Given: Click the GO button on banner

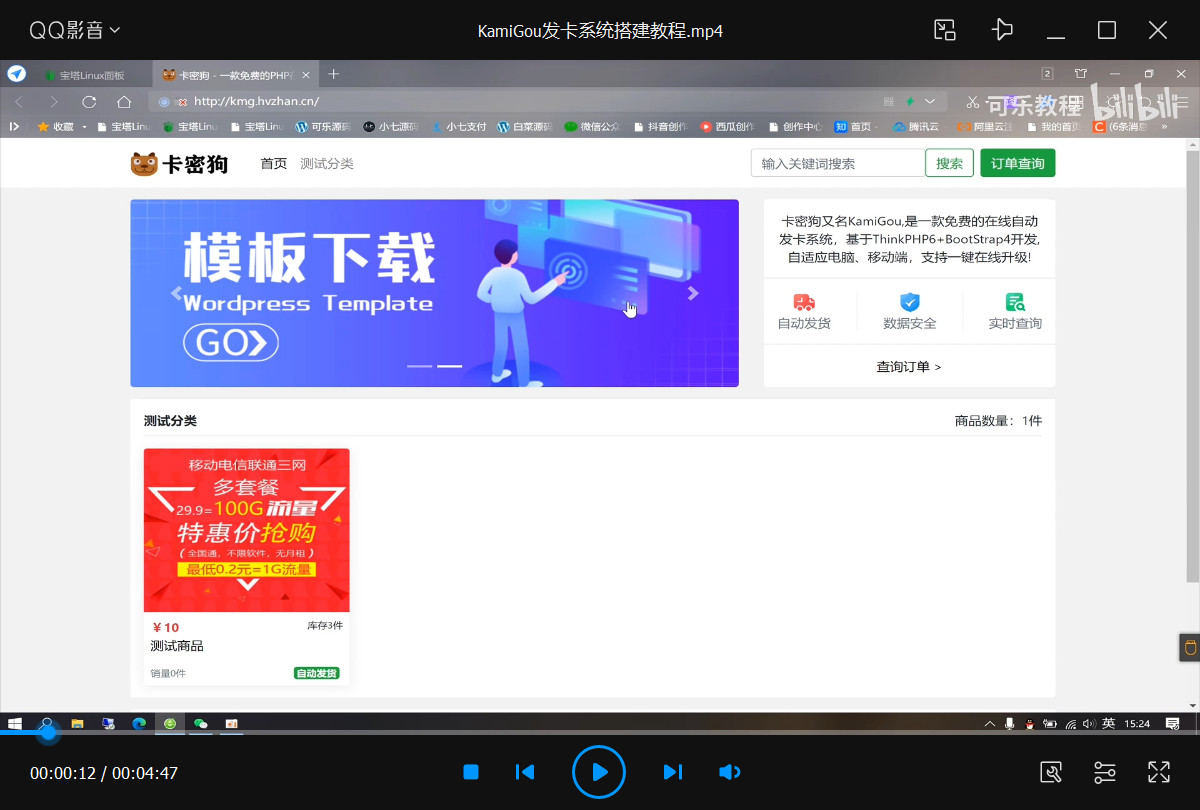Looking at the screenshot, I should [x=231, y=343].
